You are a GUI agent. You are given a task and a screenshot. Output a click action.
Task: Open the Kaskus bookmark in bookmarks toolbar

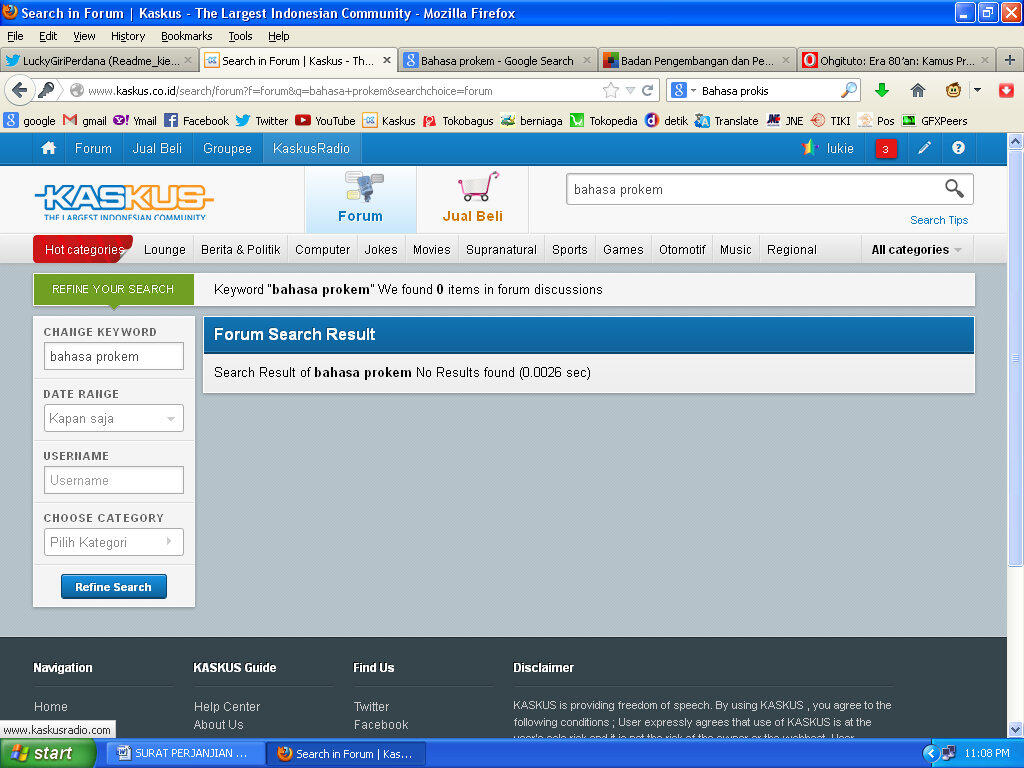[x=389, y=121]
